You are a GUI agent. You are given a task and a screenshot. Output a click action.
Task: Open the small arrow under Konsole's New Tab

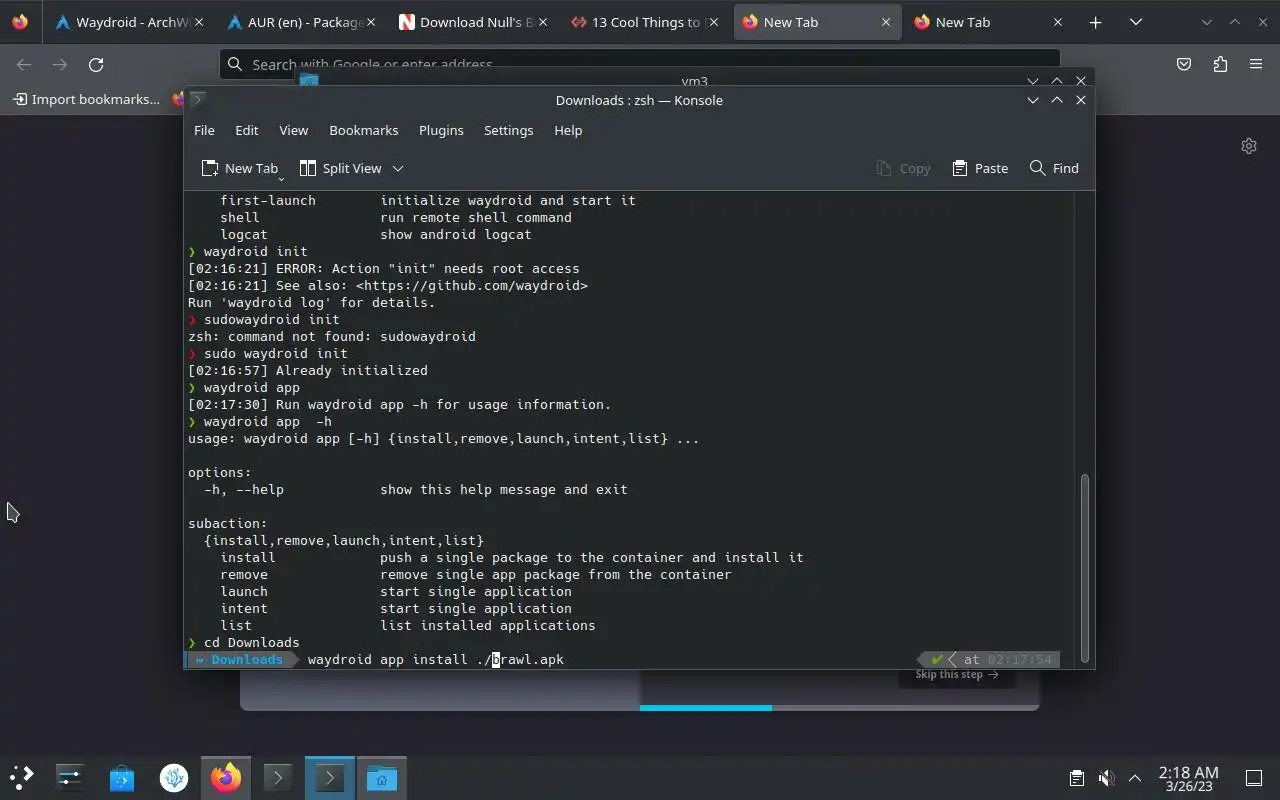click(281, 177)
